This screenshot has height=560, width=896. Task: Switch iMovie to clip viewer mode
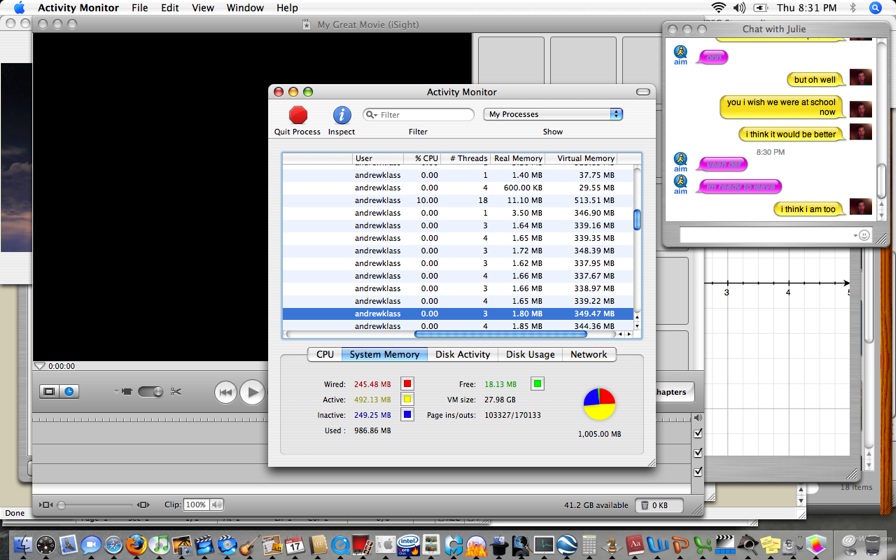(49, 391)
